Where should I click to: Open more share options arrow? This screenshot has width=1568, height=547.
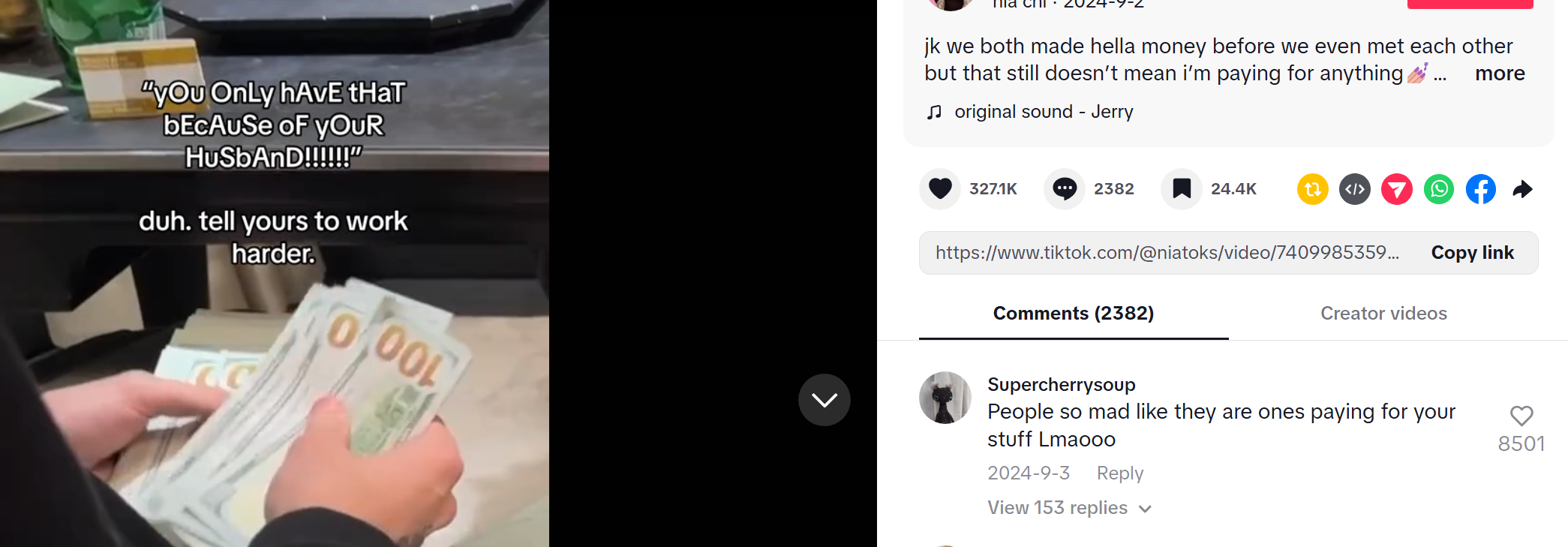click(x=1522, y=189)
